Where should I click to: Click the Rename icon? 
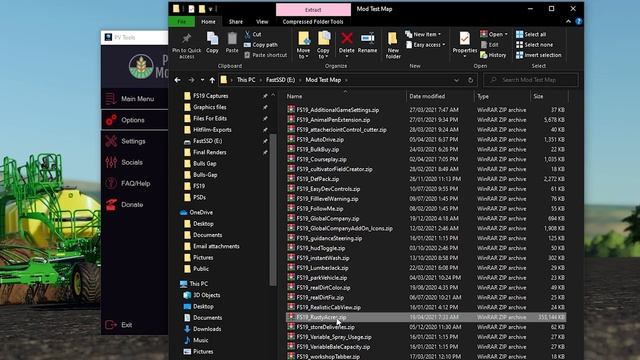tap(367, 38)
